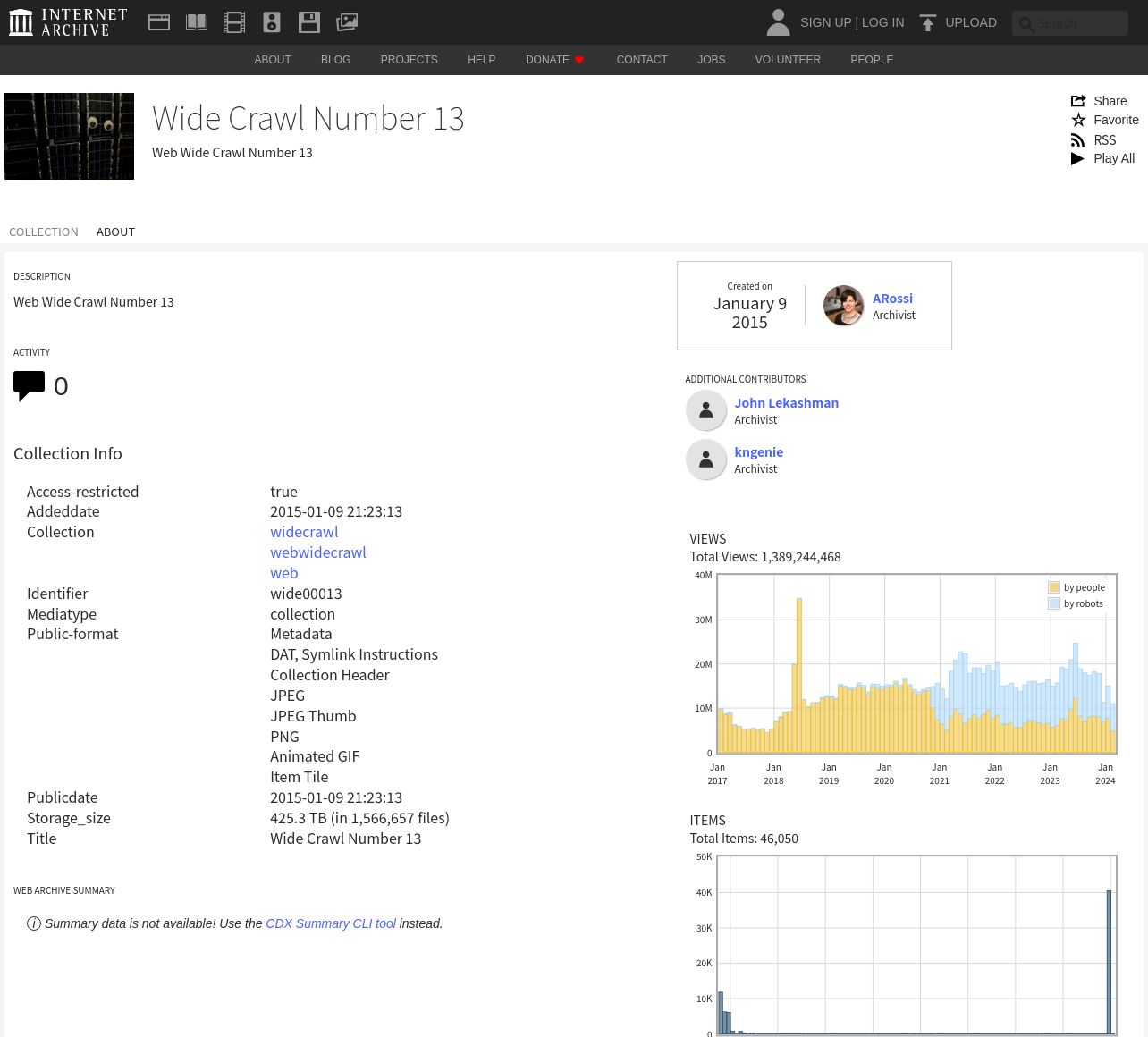
Task: Open the webwidecrawl collection link
Action: pos(318,552)
